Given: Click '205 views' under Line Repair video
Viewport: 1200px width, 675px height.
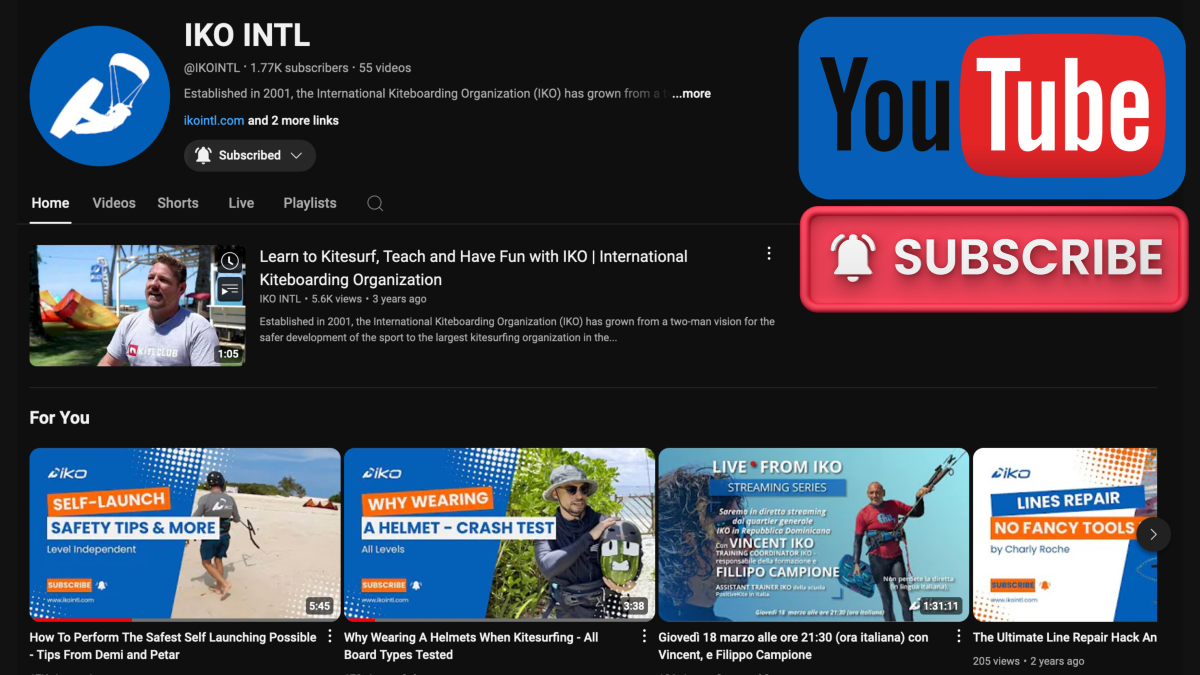Looking at the screenshot, I should (996, 661).
